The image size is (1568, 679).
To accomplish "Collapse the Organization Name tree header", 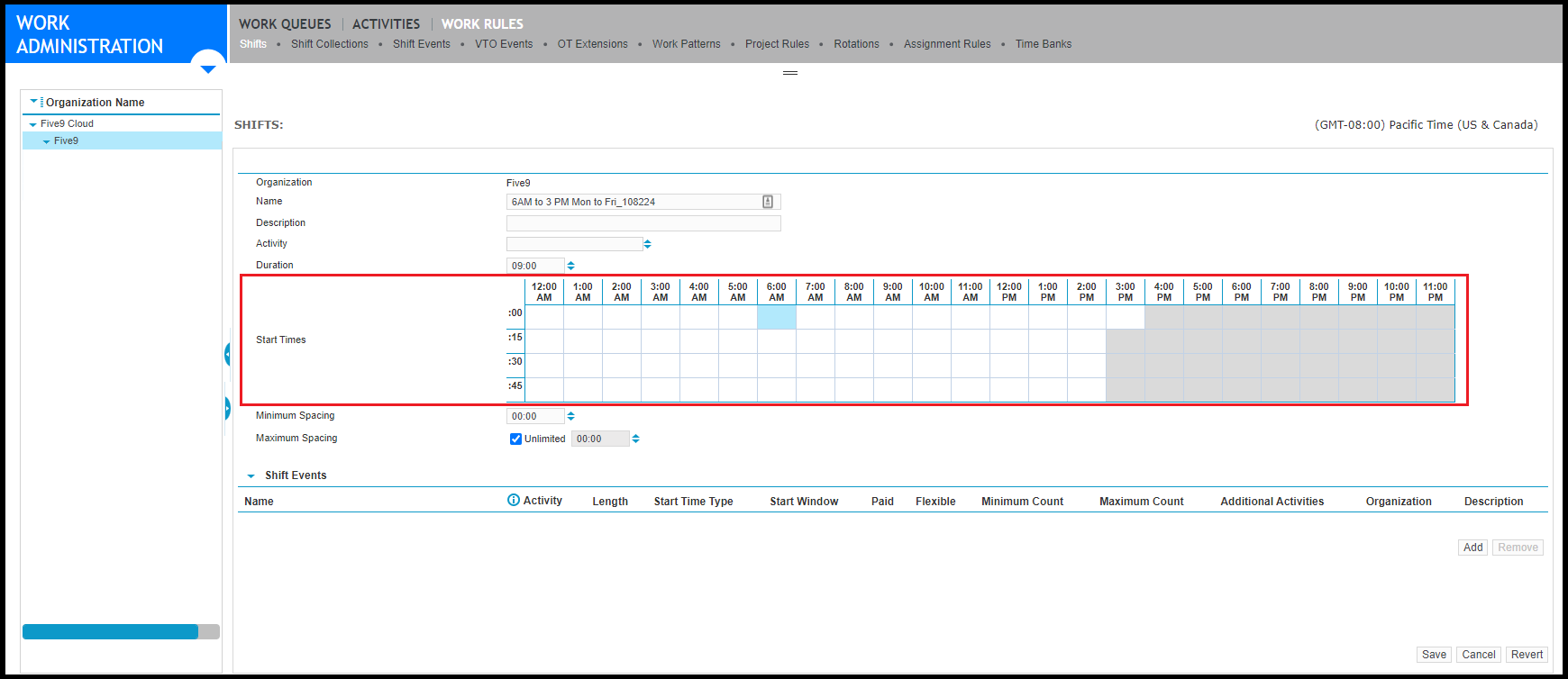I will [x=34, y=102].
